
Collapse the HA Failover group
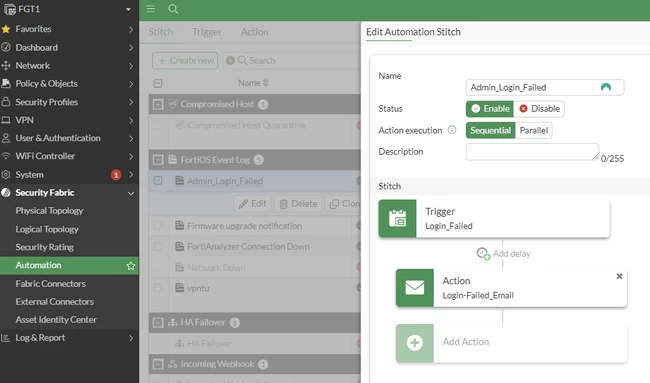click(x=158, y=322)
